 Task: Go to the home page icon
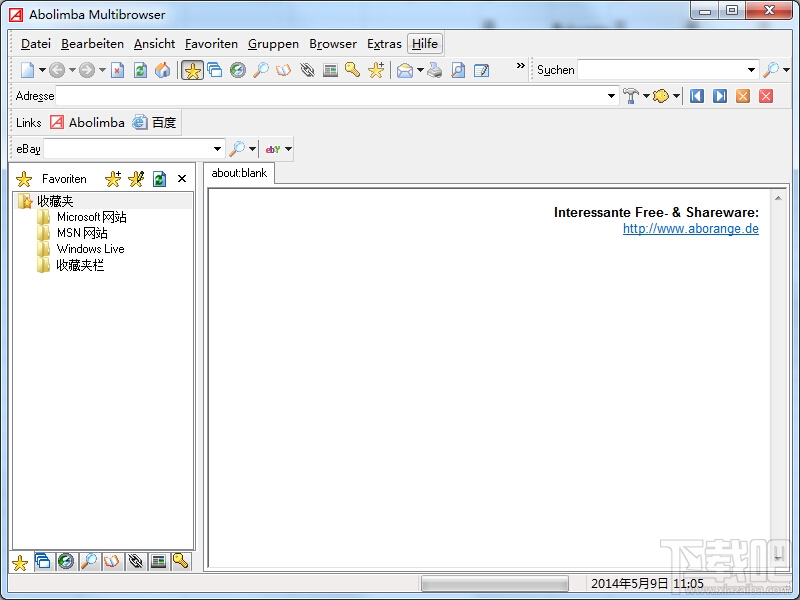(163, 70)
